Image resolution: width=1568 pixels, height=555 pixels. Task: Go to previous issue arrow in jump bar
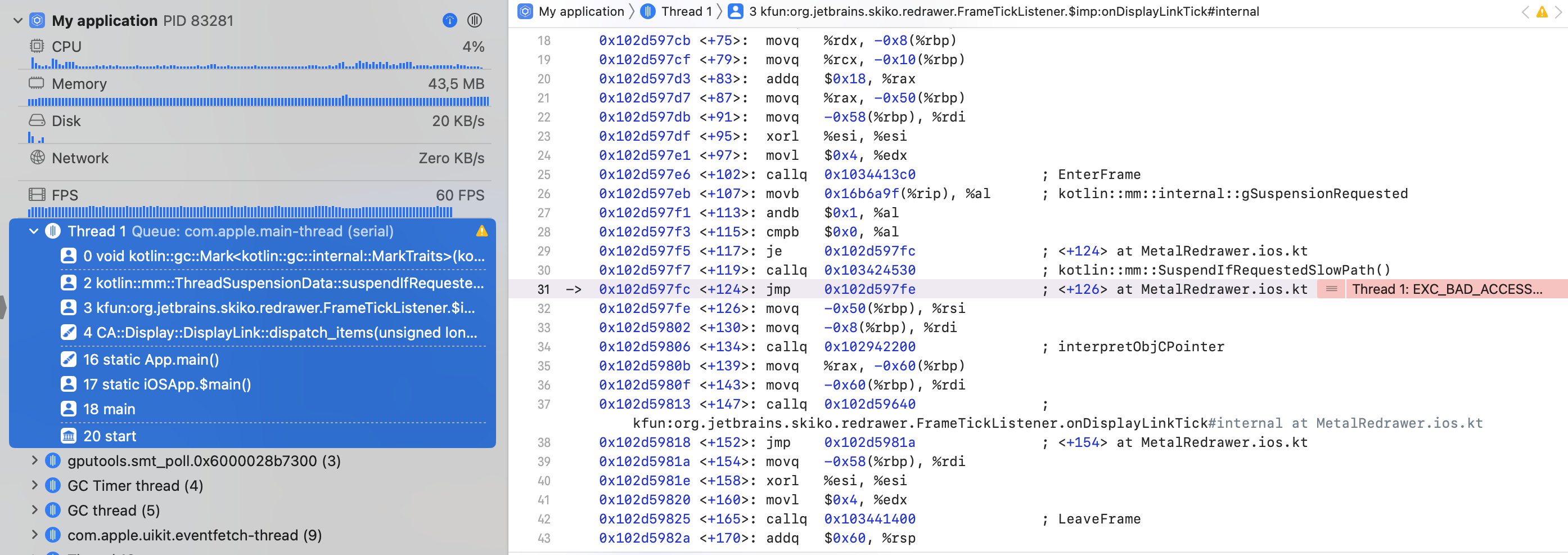(x=1525, y=12)
